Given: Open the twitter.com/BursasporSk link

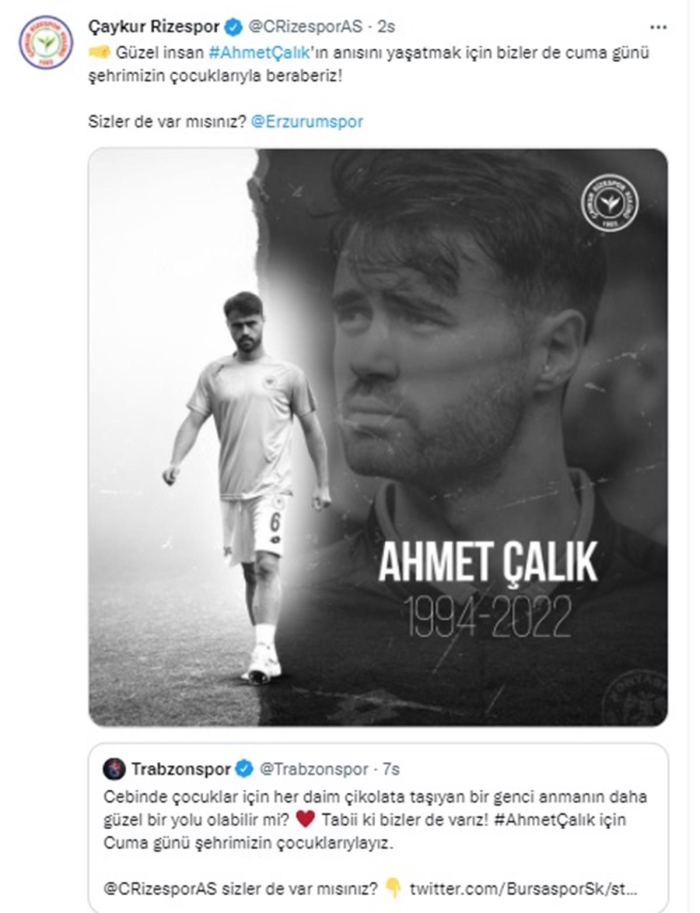Looking at the screenshot, I should pos(521,884).
